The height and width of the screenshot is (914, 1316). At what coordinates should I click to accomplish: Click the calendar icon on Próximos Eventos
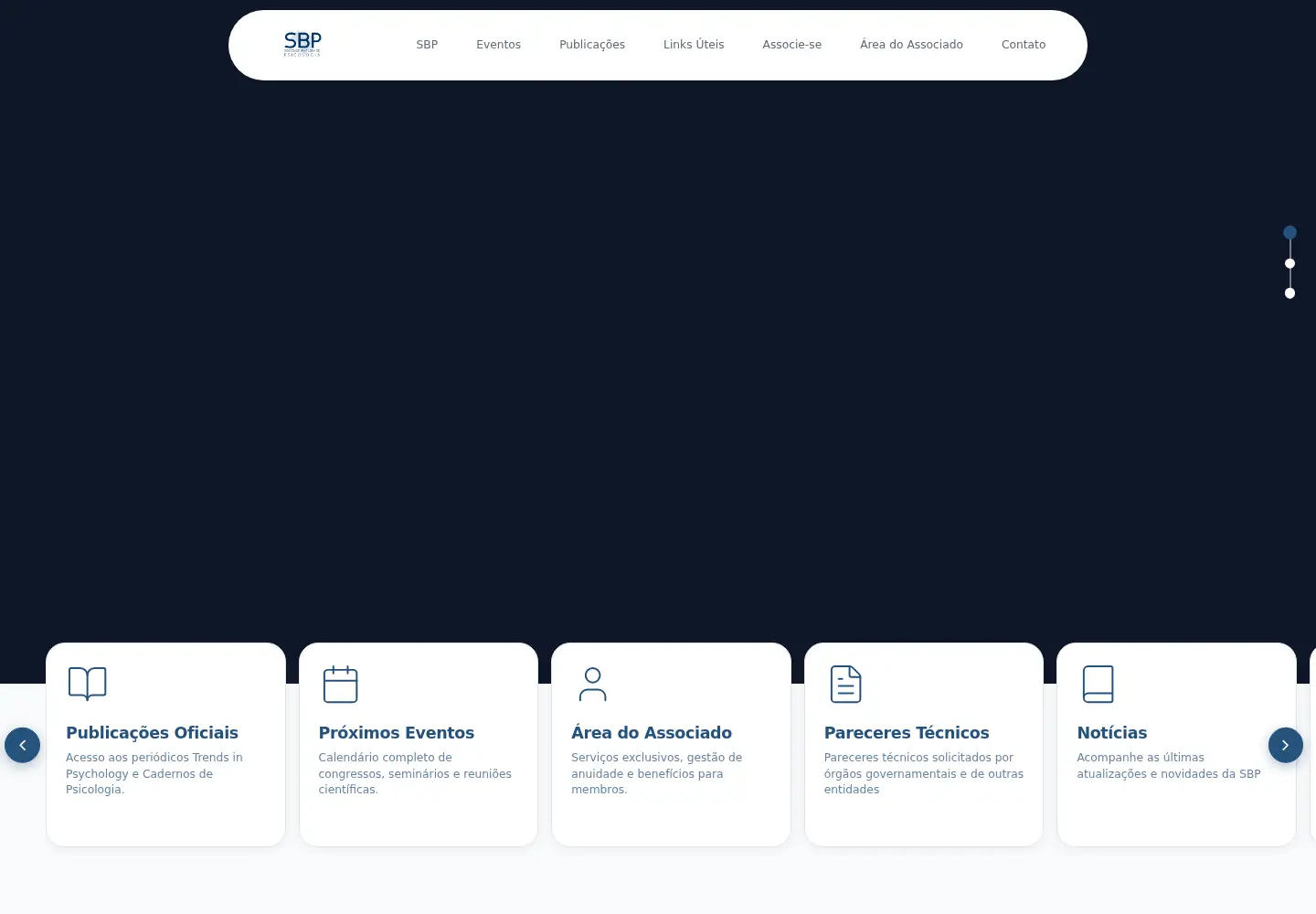[340, 684]
